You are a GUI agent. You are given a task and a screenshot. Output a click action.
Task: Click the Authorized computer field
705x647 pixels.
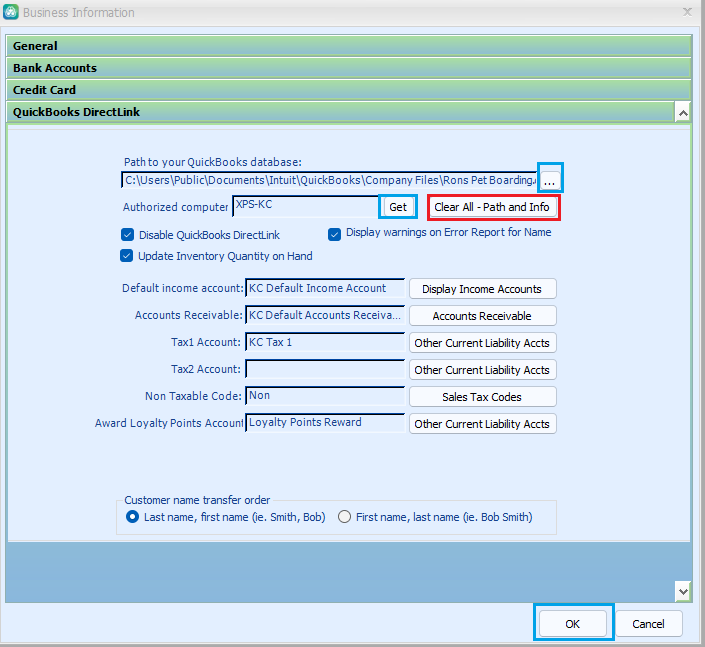[306, 206]
